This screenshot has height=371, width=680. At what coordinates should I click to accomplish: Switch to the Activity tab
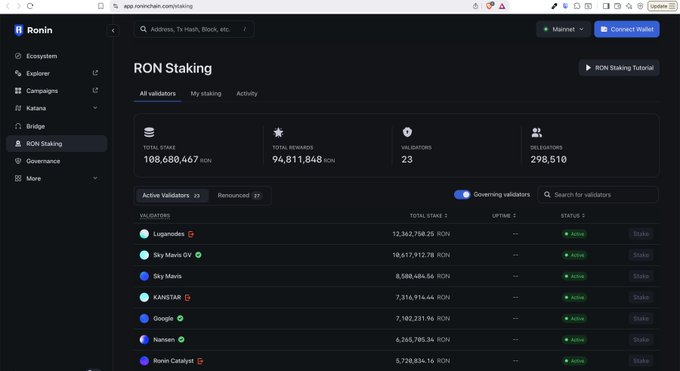coord(247,93)
